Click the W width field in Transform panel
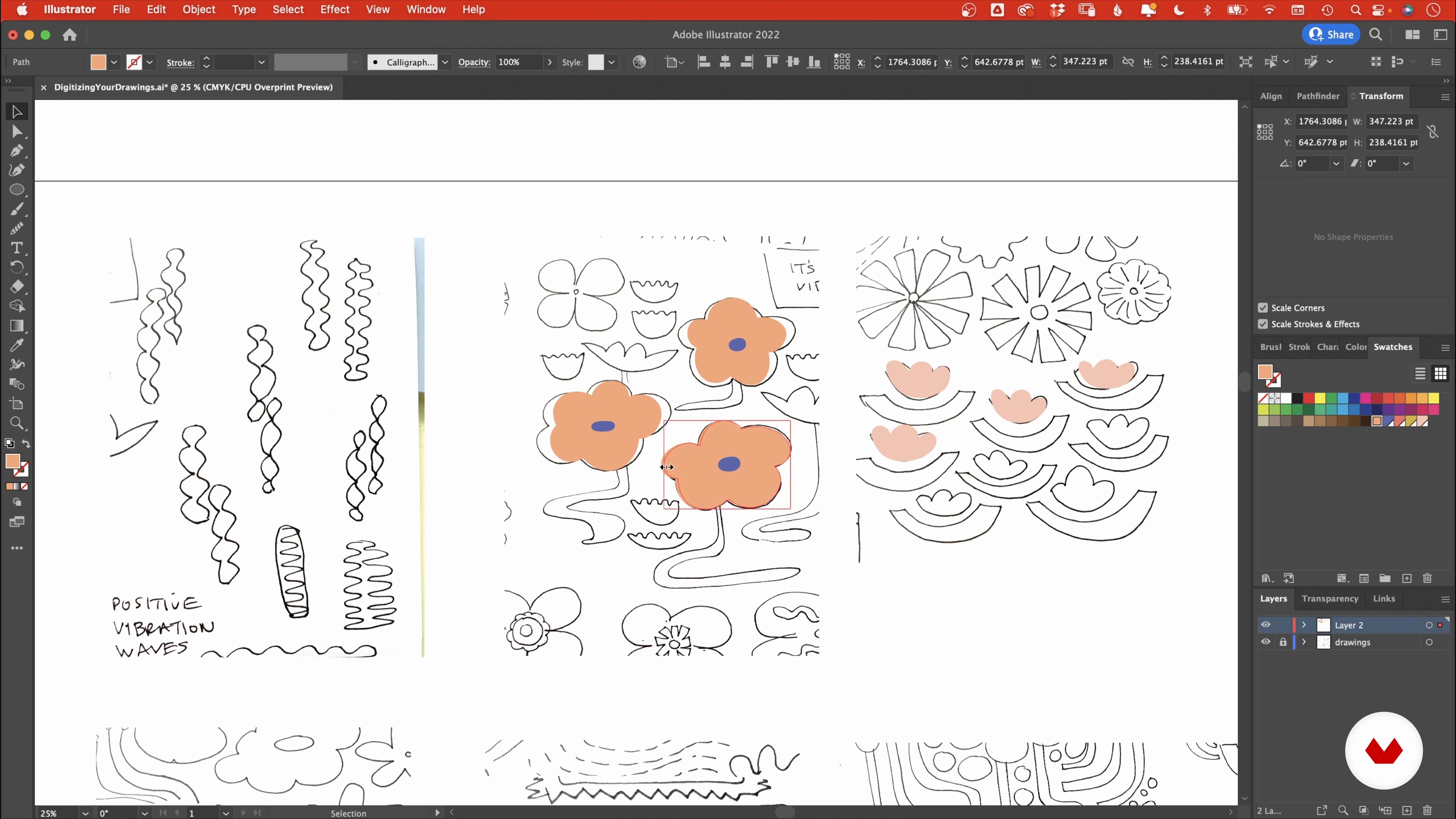The width and height of the screenshot is (1456, 819). [1391, 121]
